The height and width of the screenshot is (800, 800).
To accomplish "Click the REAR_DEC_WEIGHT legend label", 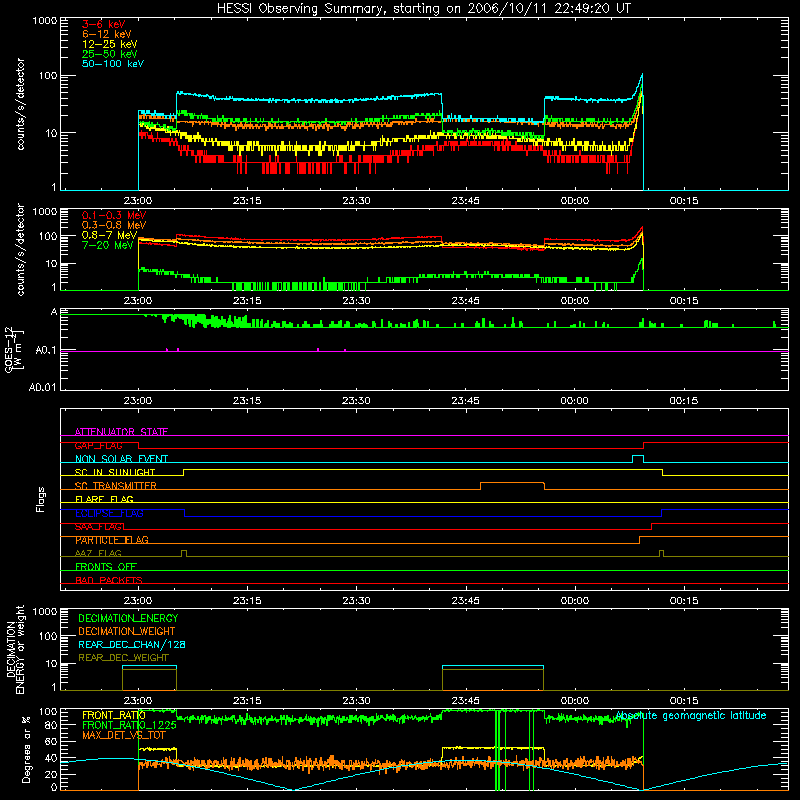I will pyautogui.click(x=123, y=658).
